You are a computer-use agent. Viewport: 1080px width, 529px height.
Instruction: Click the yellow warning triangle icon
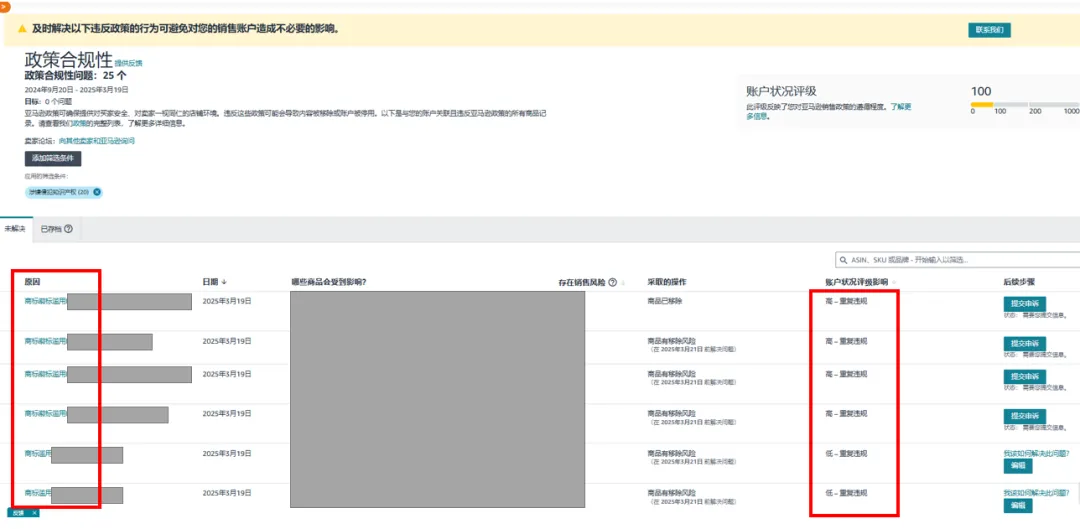coord(22,29)
